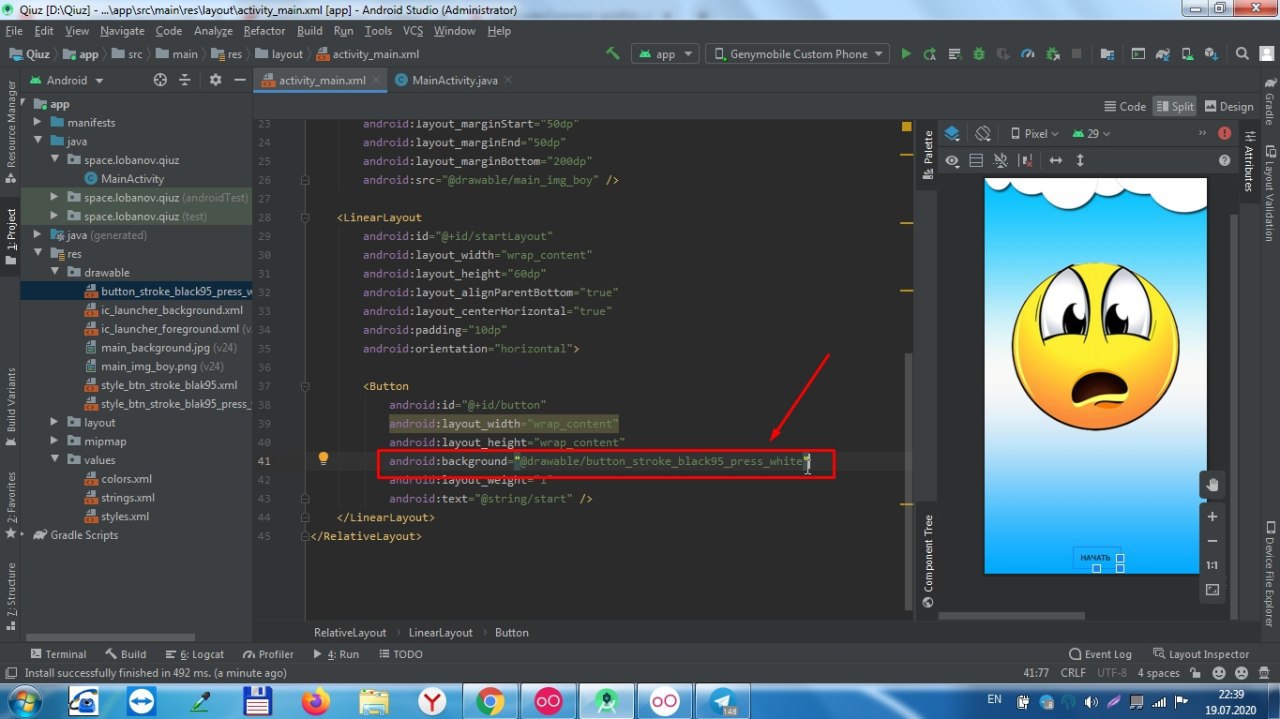Click Attach Debugger to Android Process icon

point(1051,54)
